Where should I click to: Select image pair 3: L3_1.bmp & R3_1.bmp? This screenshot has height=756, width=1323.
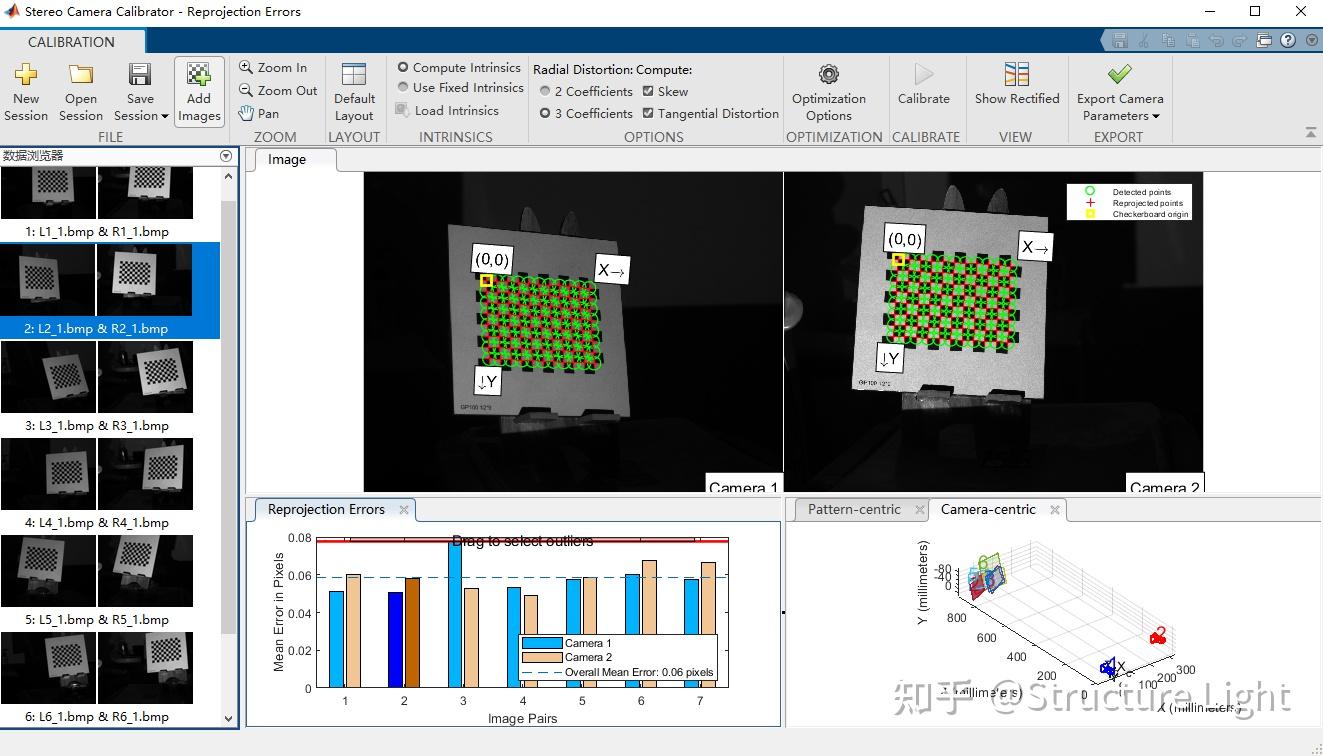[x=97, y=386]
